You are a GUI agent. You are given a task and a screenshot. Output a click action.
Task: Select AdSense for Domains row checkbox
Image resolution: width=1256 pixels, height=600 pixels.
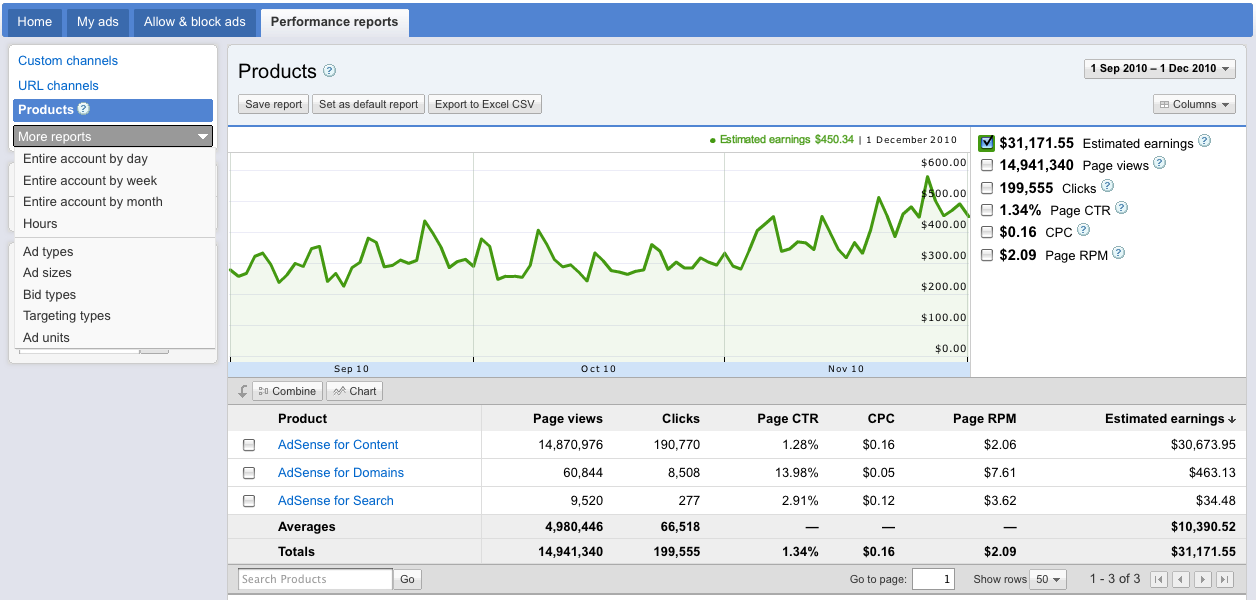click(x=249, y=473)
